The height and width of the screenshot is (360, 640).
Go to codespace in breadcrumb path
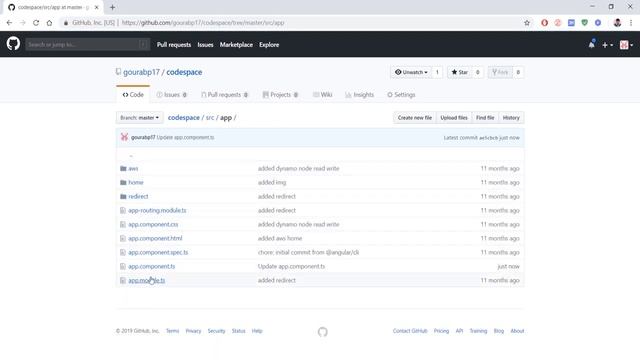[184, 118]
